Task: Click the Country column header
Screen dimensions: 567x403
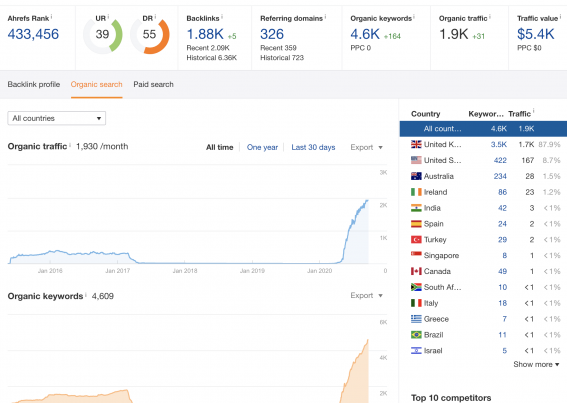Action: coord(426,114)
